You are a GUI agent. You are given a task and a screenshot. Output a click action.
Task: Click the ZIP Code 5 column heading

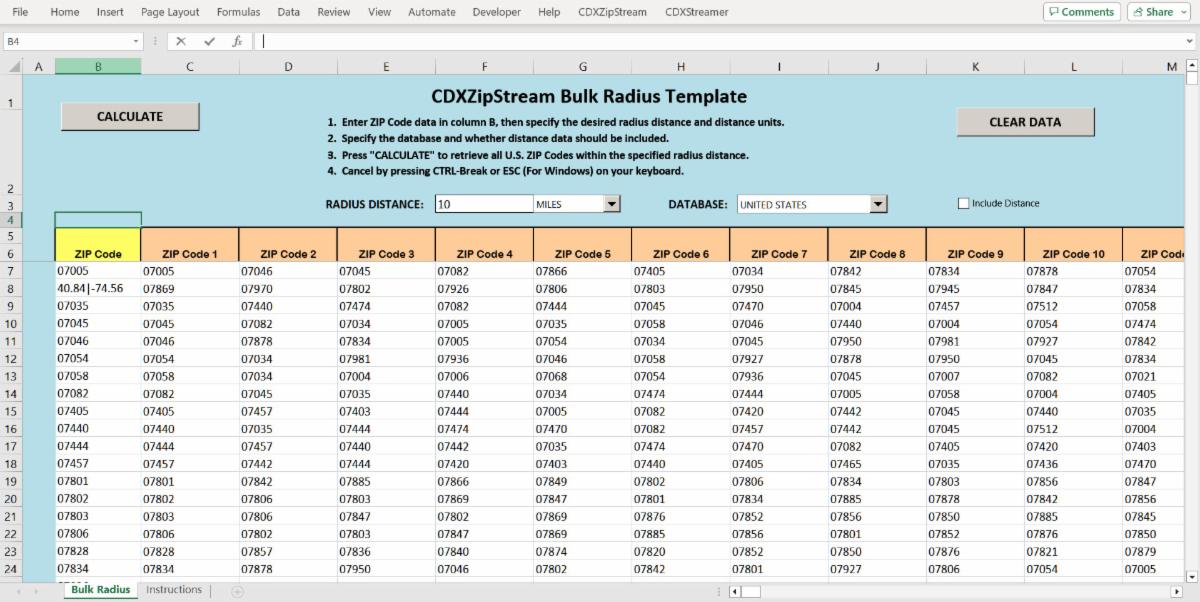582,254
